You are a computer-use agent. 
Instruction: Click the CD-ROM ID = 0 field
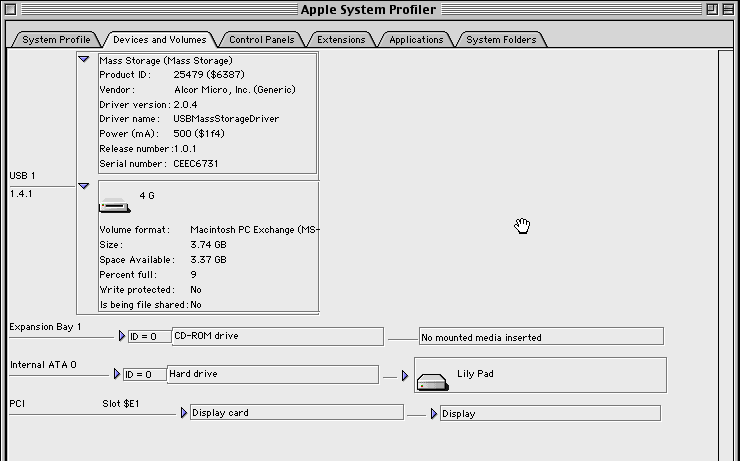pyautogui.click(x=150, y=336)
